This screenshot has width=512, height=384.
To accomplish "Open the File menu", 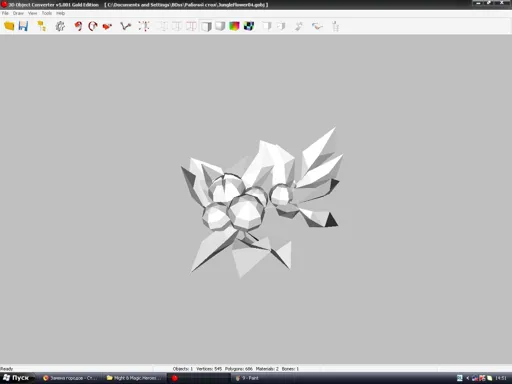I will pos(5,13).
